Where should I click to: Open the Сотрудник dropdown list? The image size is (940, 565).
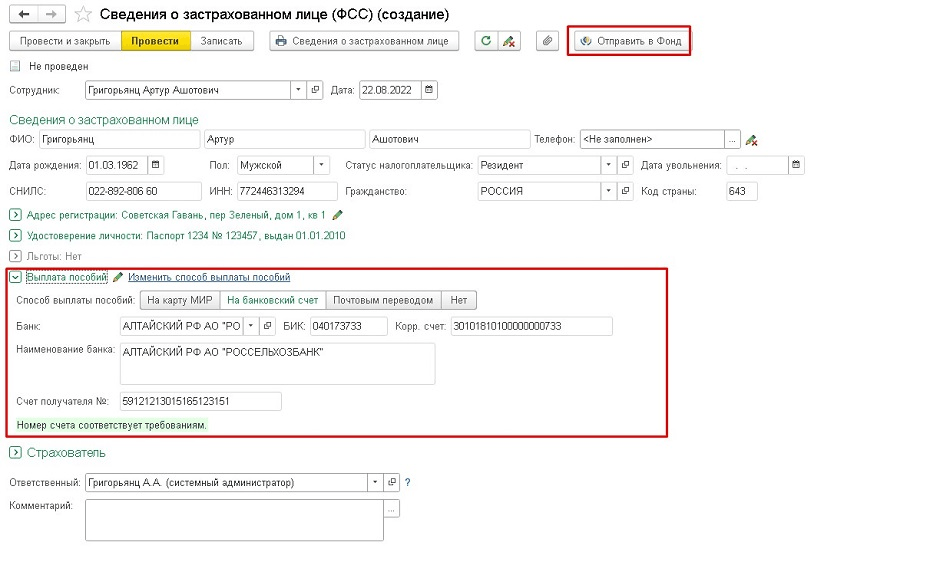click(297, 90)
